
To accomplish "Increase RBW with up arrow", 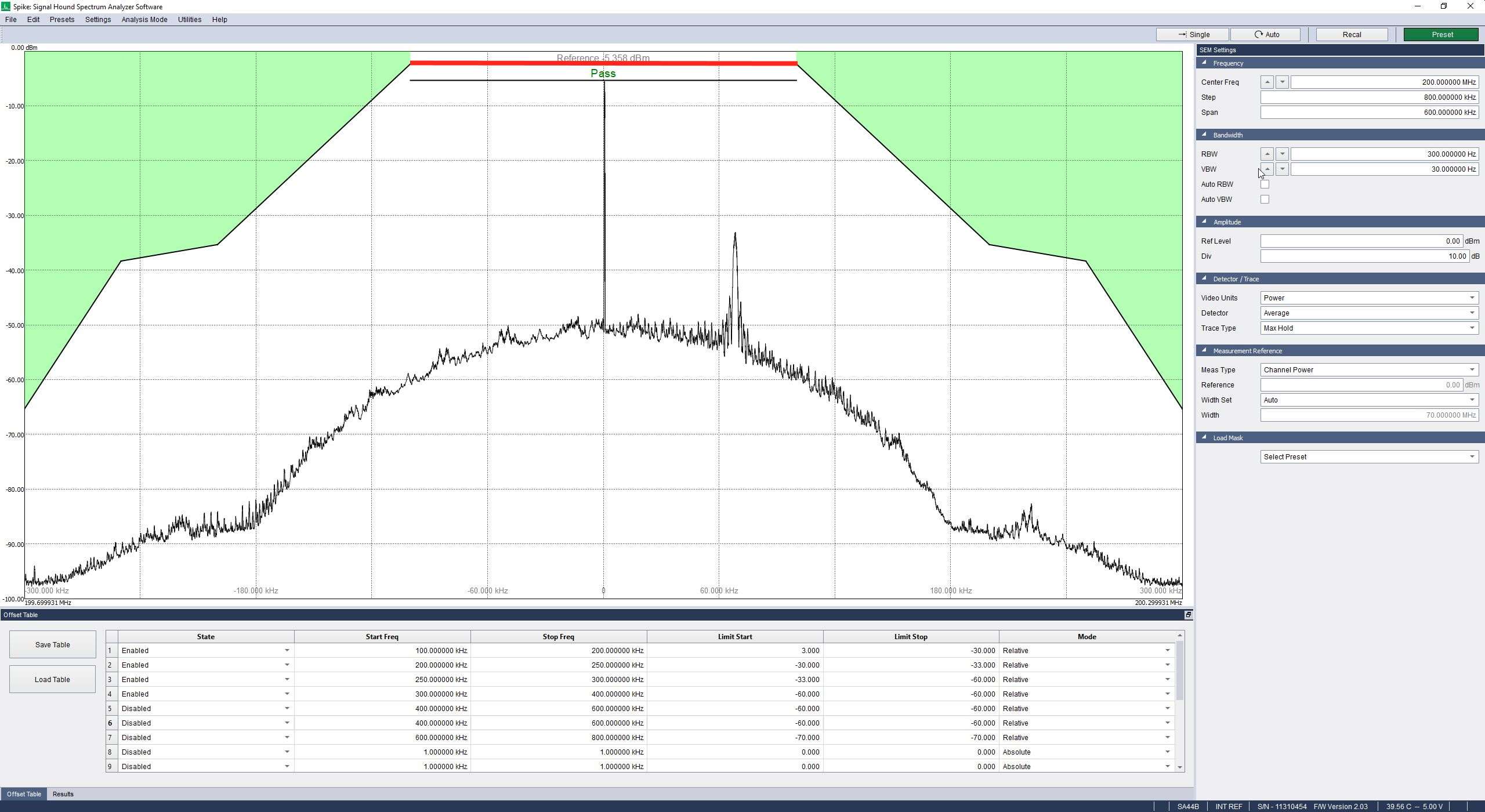I will click(1267, 154).
